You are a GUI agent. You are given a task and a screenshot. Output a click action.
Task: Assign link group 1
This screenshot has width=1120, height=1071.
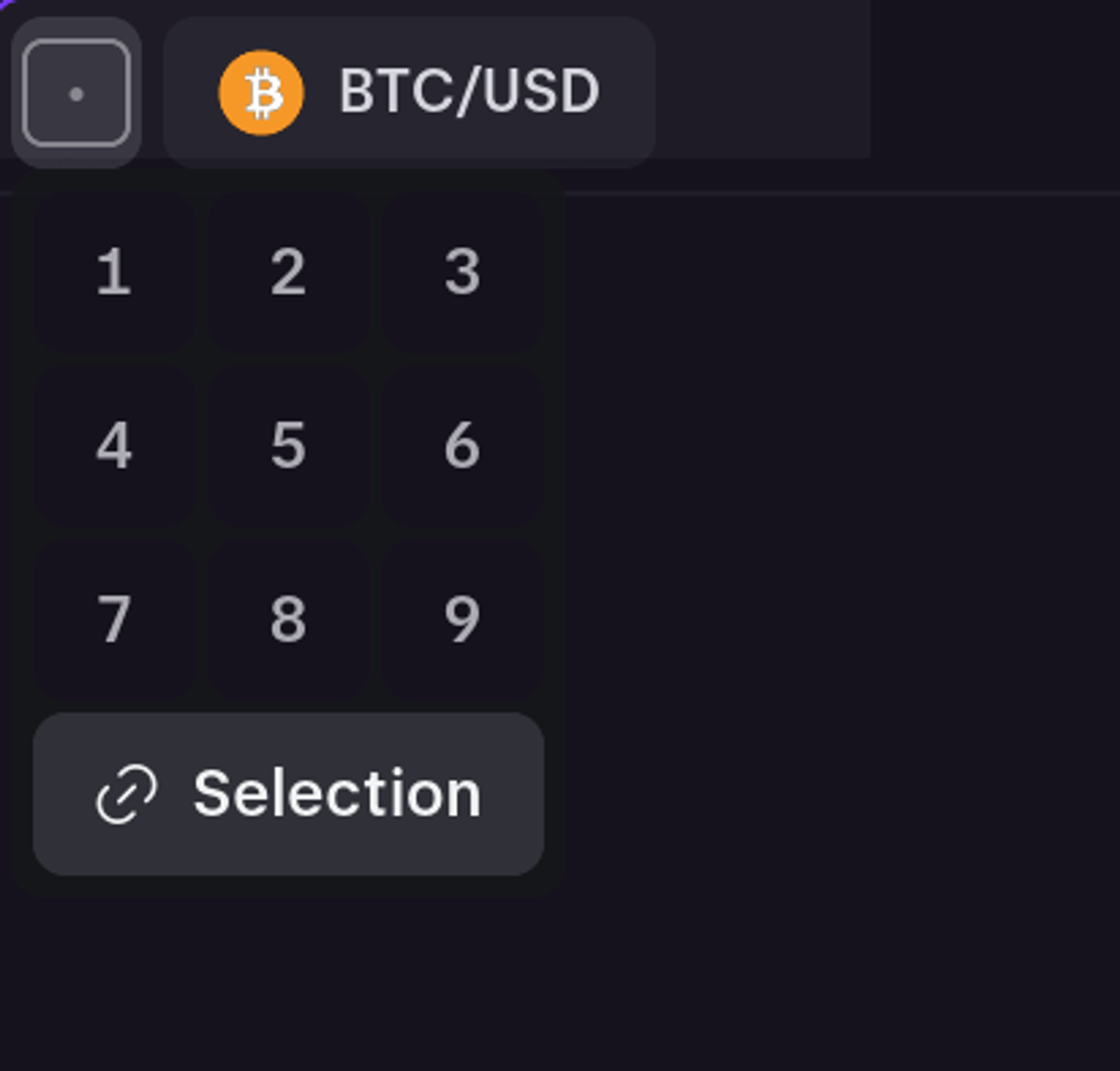114,273
